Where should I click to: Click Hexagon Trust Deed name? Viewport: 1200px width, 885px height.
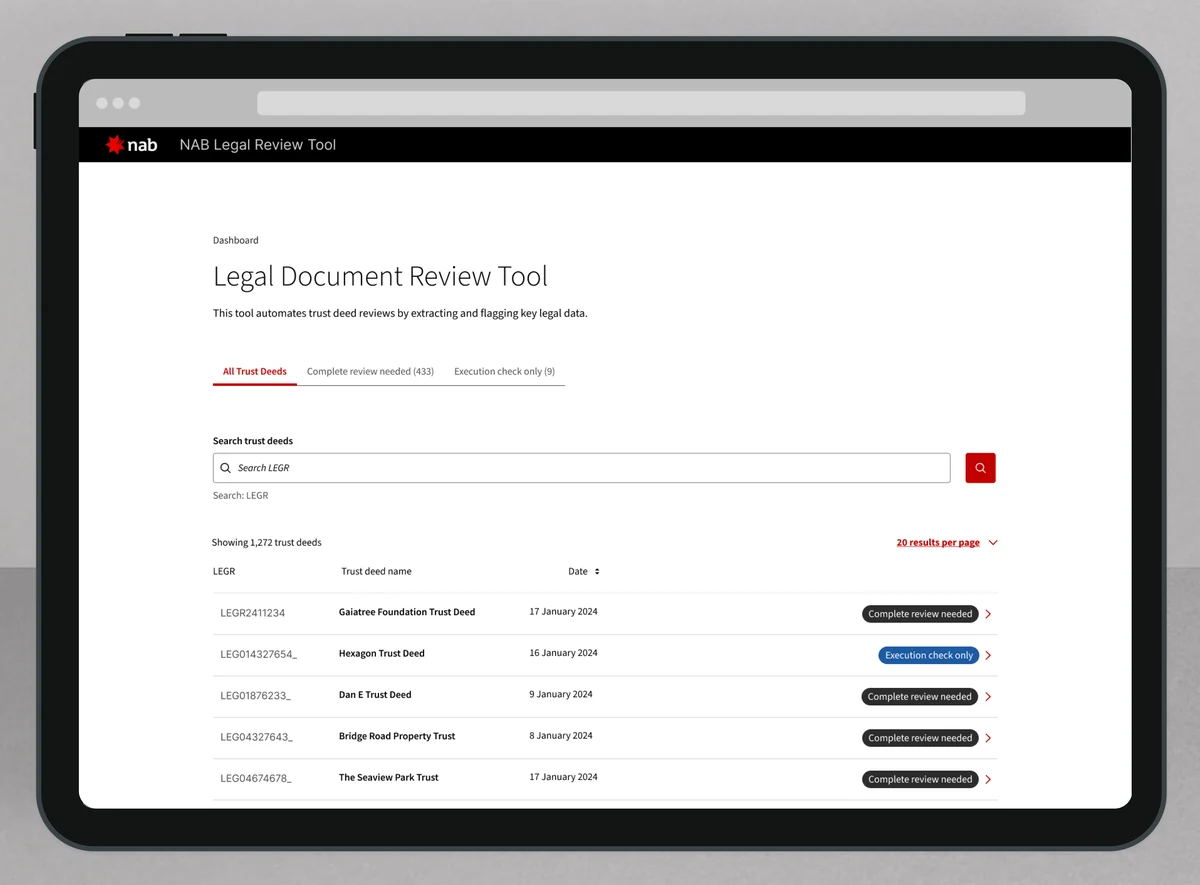[382, 654]
